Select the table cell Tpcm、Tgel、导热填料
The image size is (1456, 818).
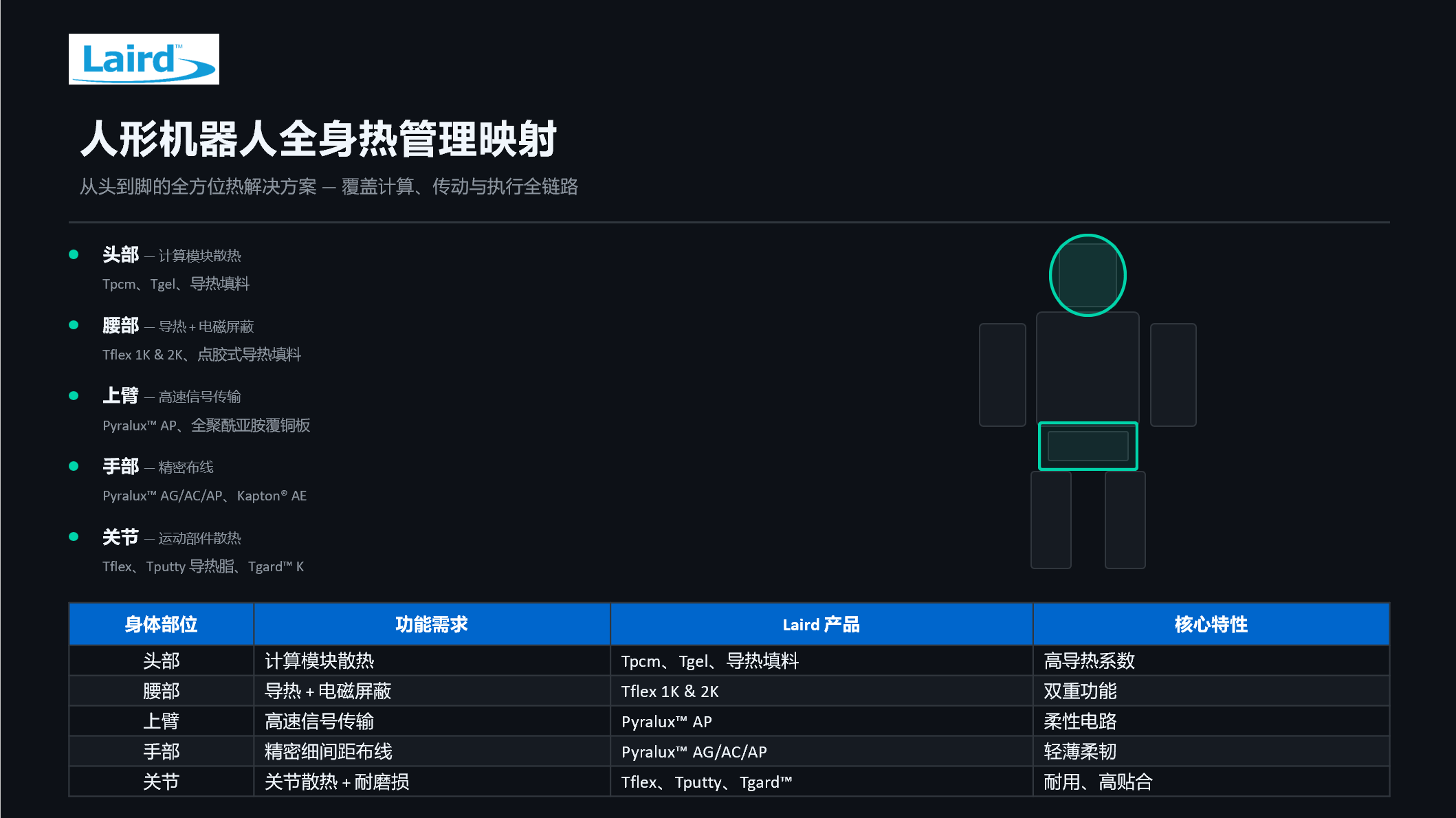click(821, 661)
